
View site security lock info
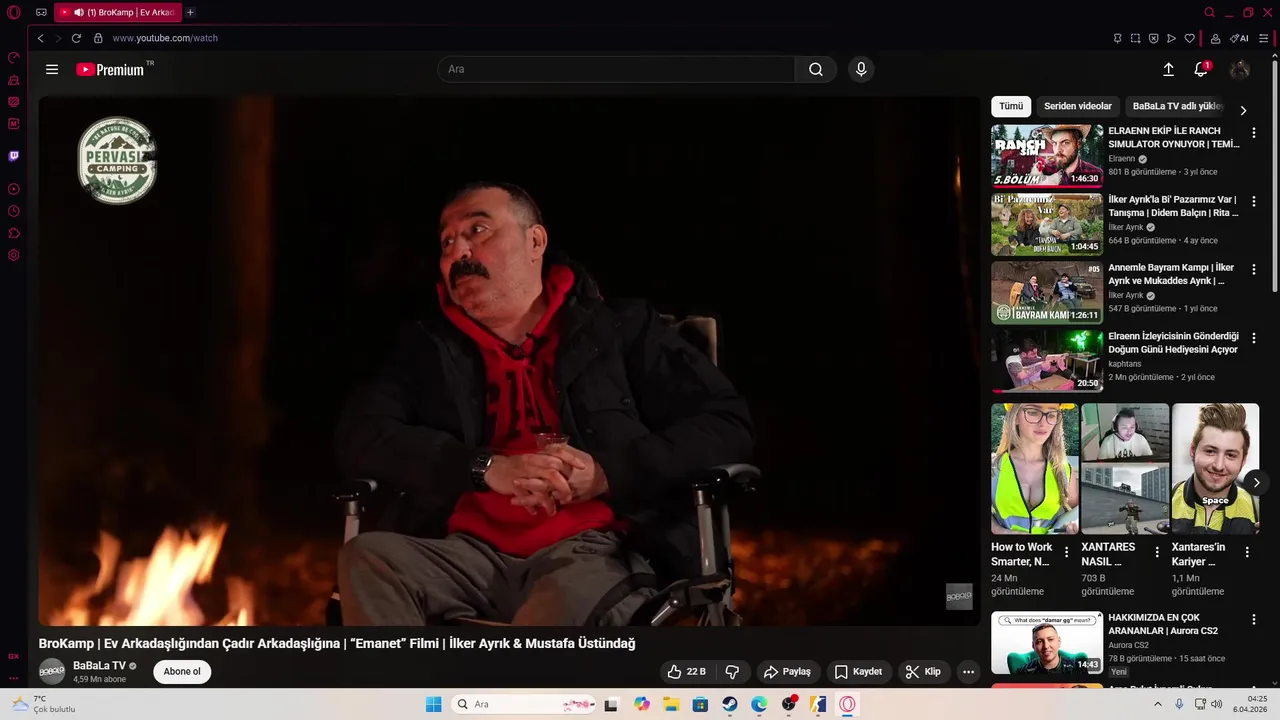tap(98, 38)
